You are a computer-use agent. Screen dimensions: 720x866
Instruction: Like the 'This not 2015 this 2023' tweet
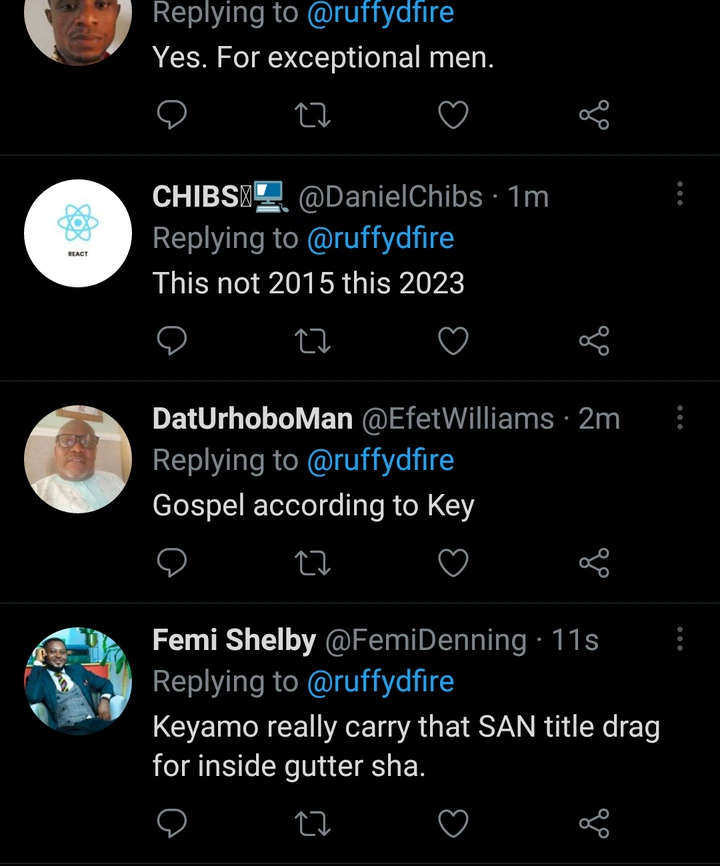(453, 341)
